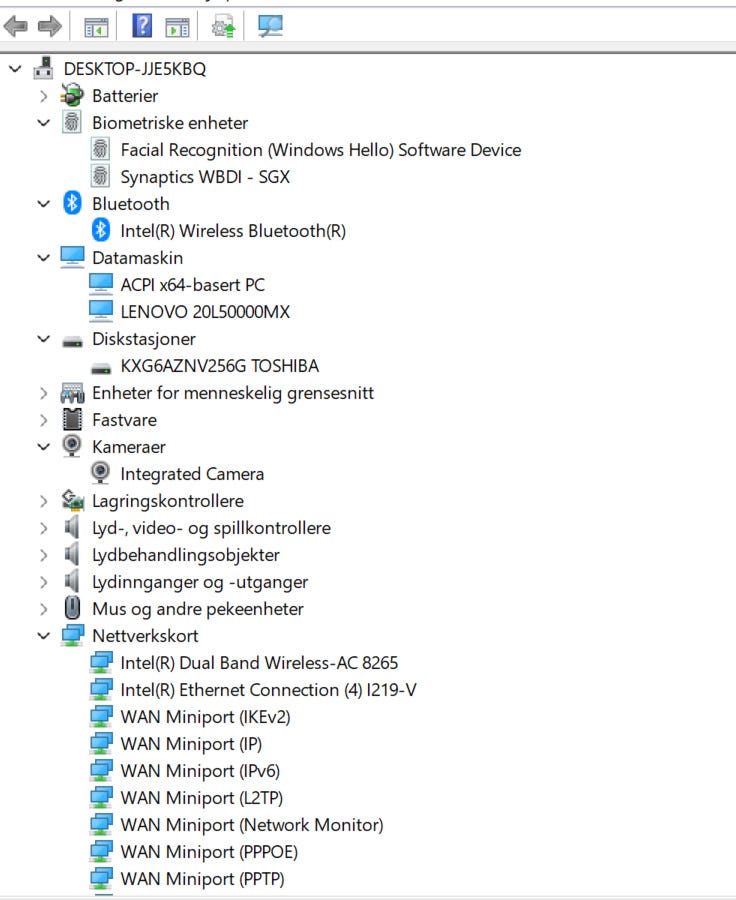This screenshot has height=900, width=736.
Task: Collapse the Bluetooth category
Action: click(44, 204)
